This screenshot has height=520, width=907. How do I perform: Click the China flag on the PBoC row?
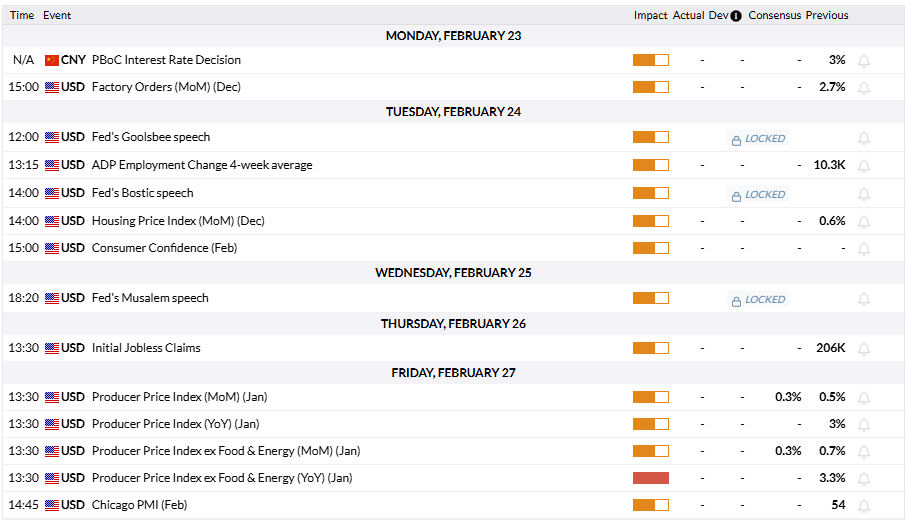(x=52, y=60)
